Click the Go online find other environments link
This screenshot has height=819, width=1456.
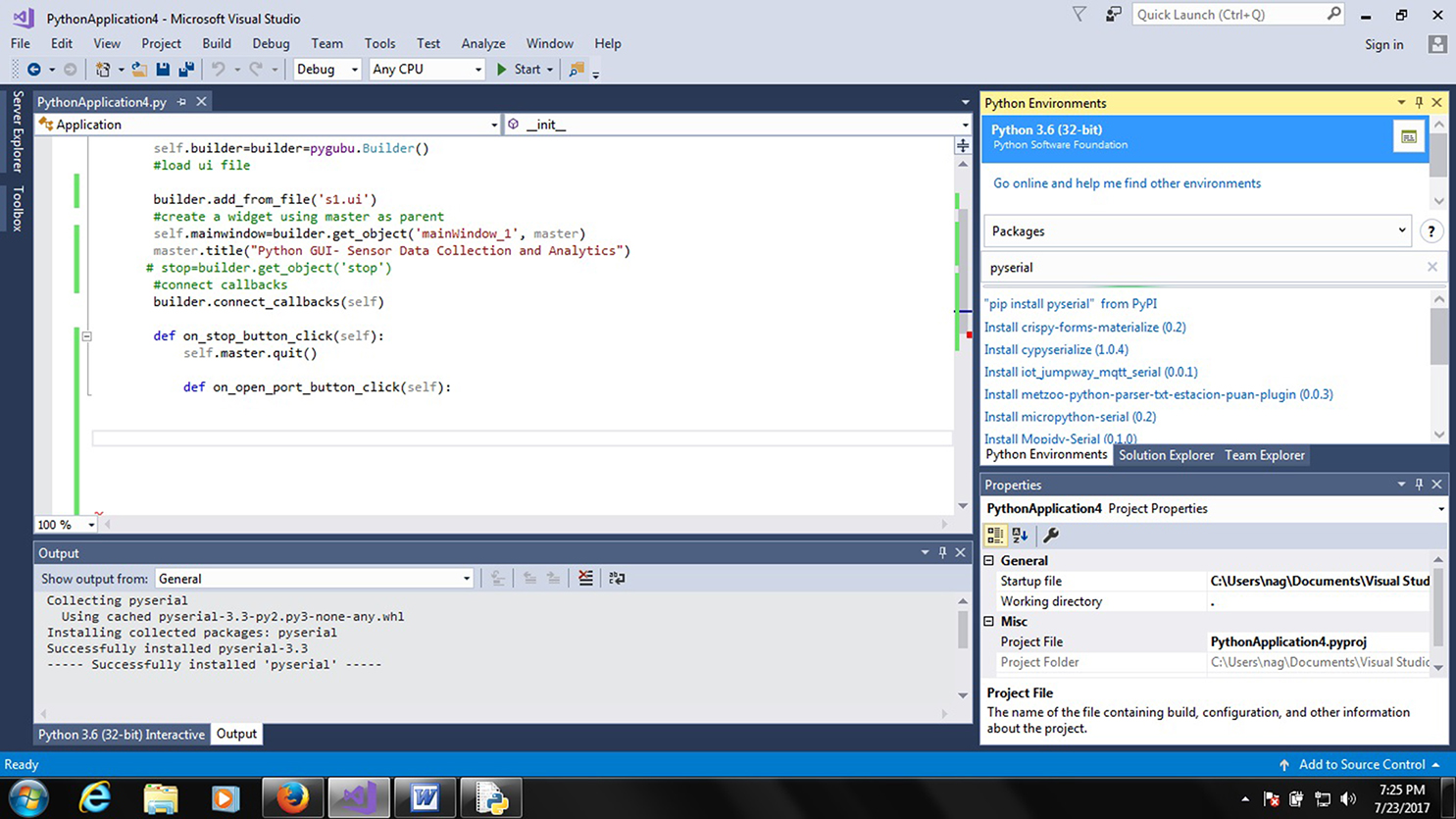pos(1127,183)
